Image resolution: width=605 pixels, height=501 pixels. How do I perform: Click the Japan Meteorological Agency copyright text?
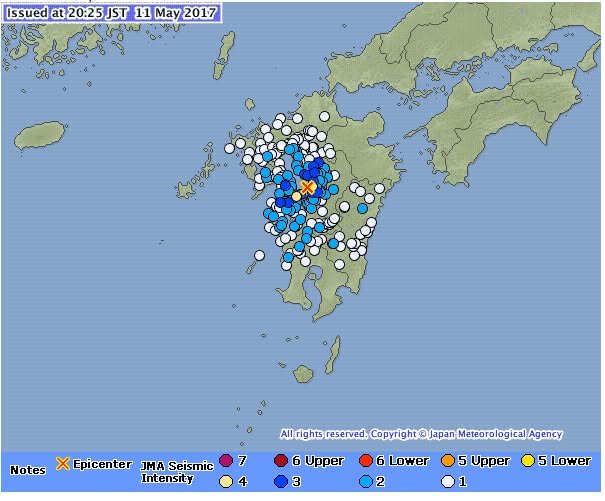421,435
